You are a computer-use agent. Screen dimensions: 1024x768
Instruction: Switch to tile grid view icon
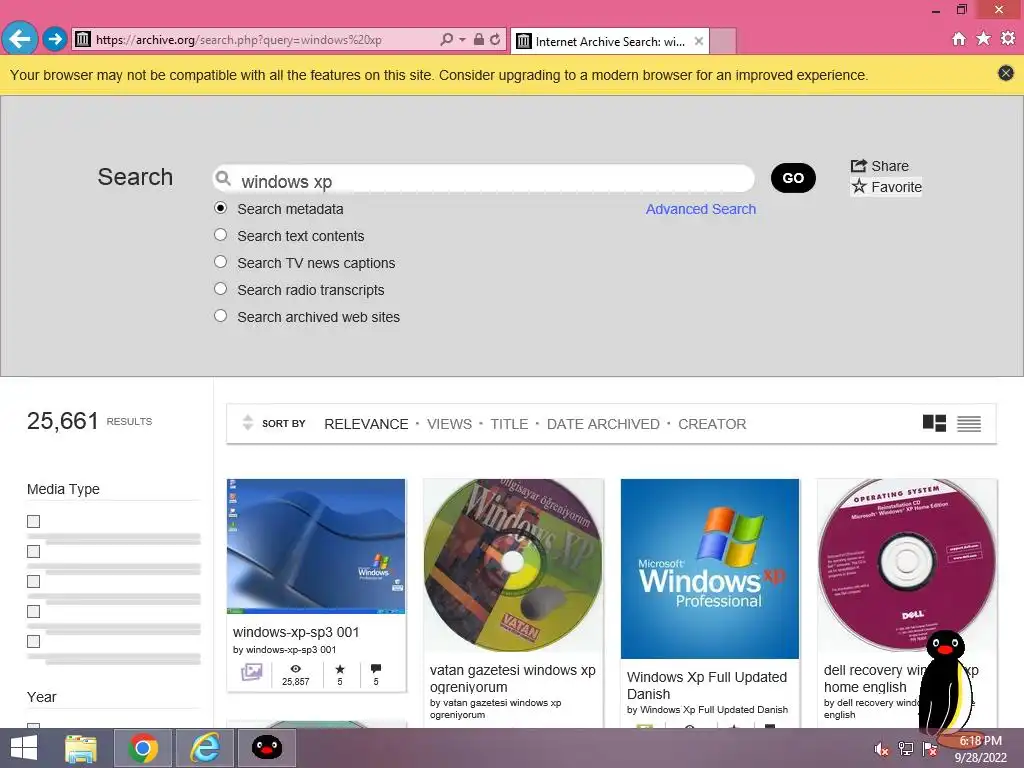click(x=934, y=423)
